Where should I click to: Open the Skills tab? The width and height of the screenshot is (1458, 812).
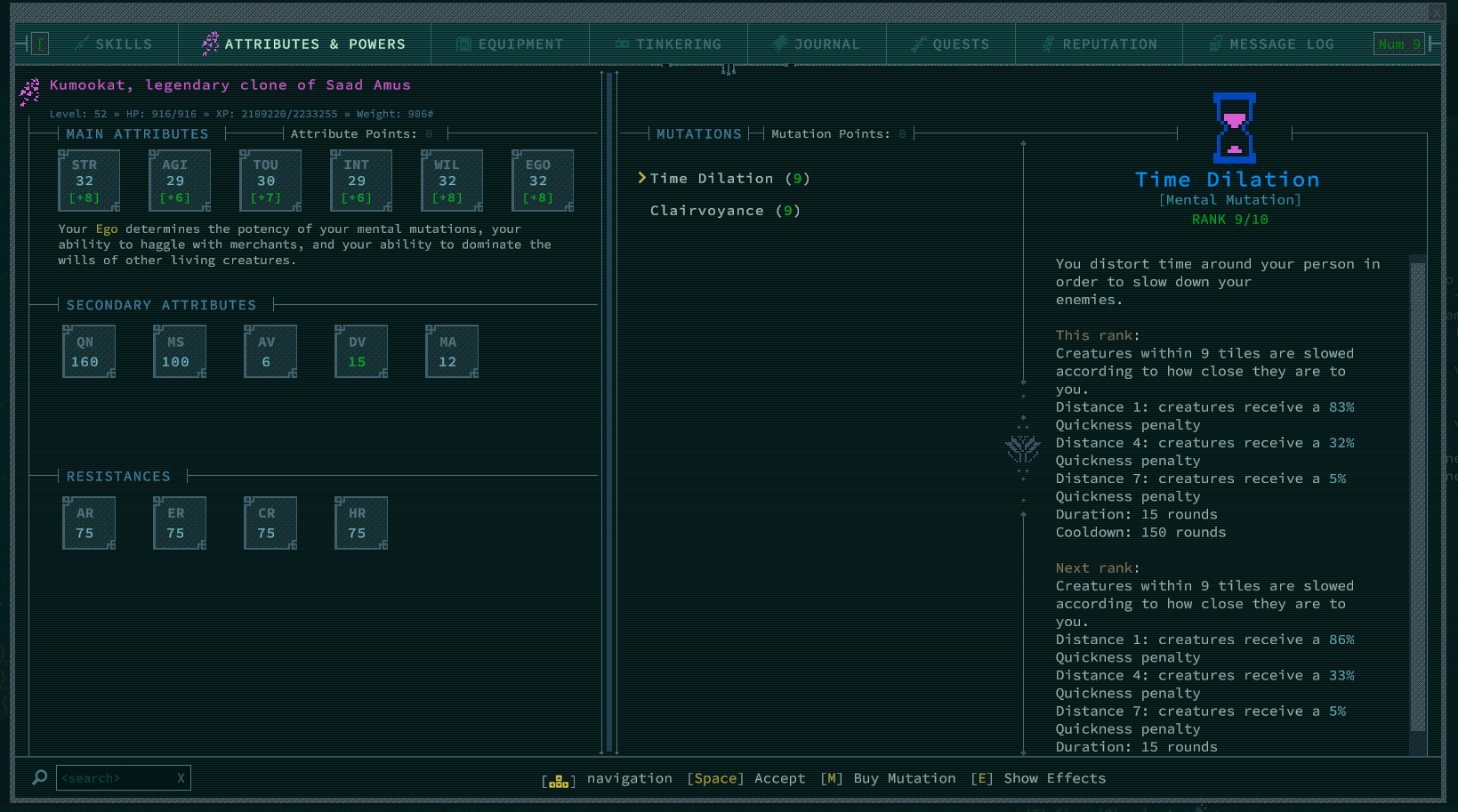click(x=114, y=44)
